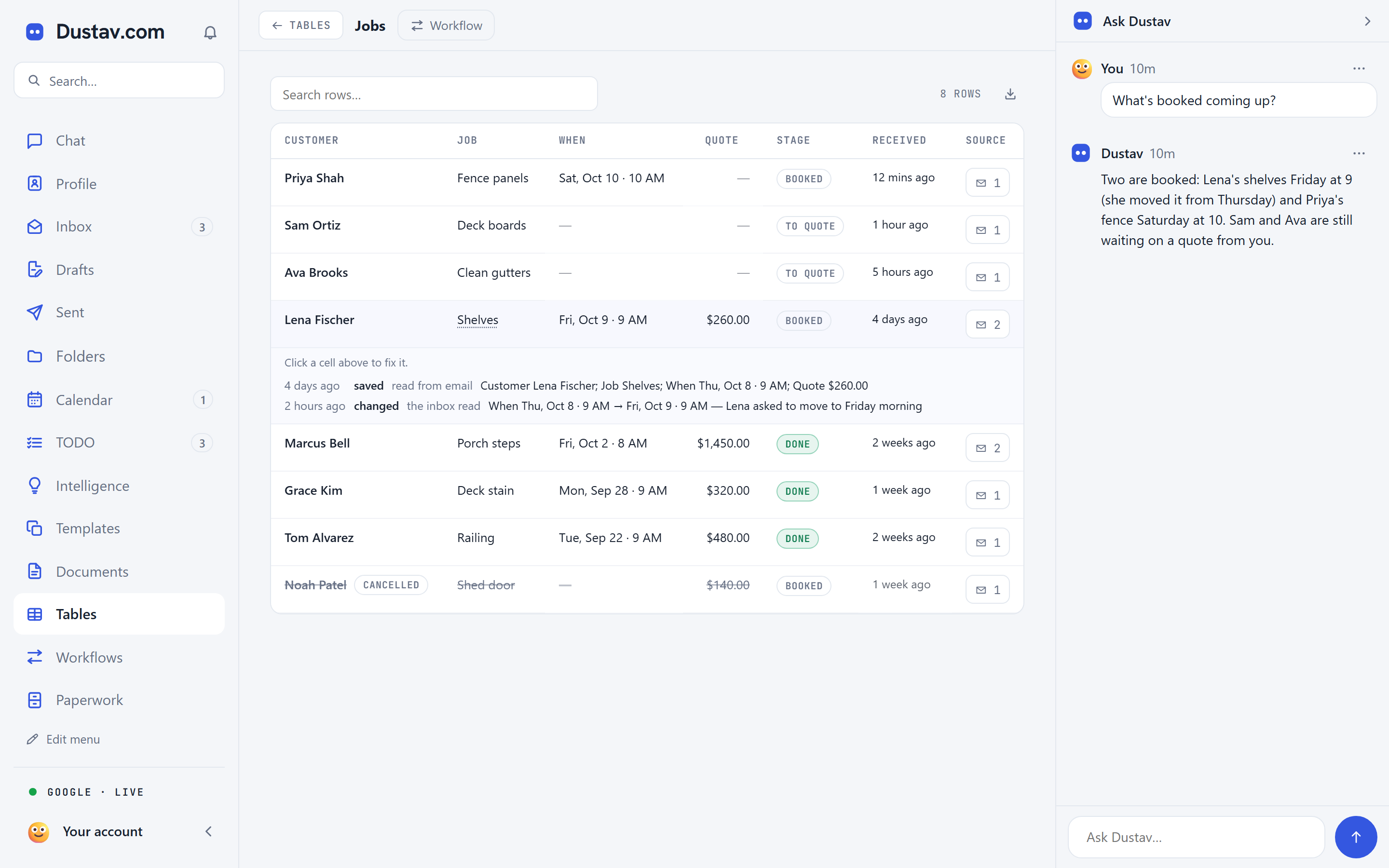The image size is (1389, 868).
Task: Click the Intelligence lightbulb icon
Action: 34,486
